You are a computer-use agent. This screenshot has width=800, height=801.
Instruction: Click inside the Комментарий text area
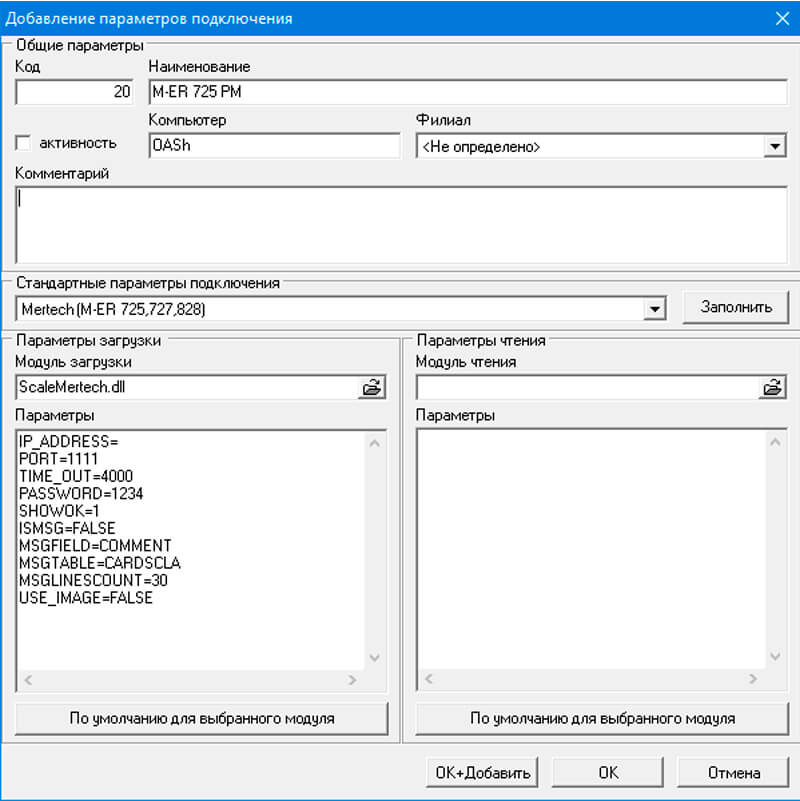click(401, 224)
